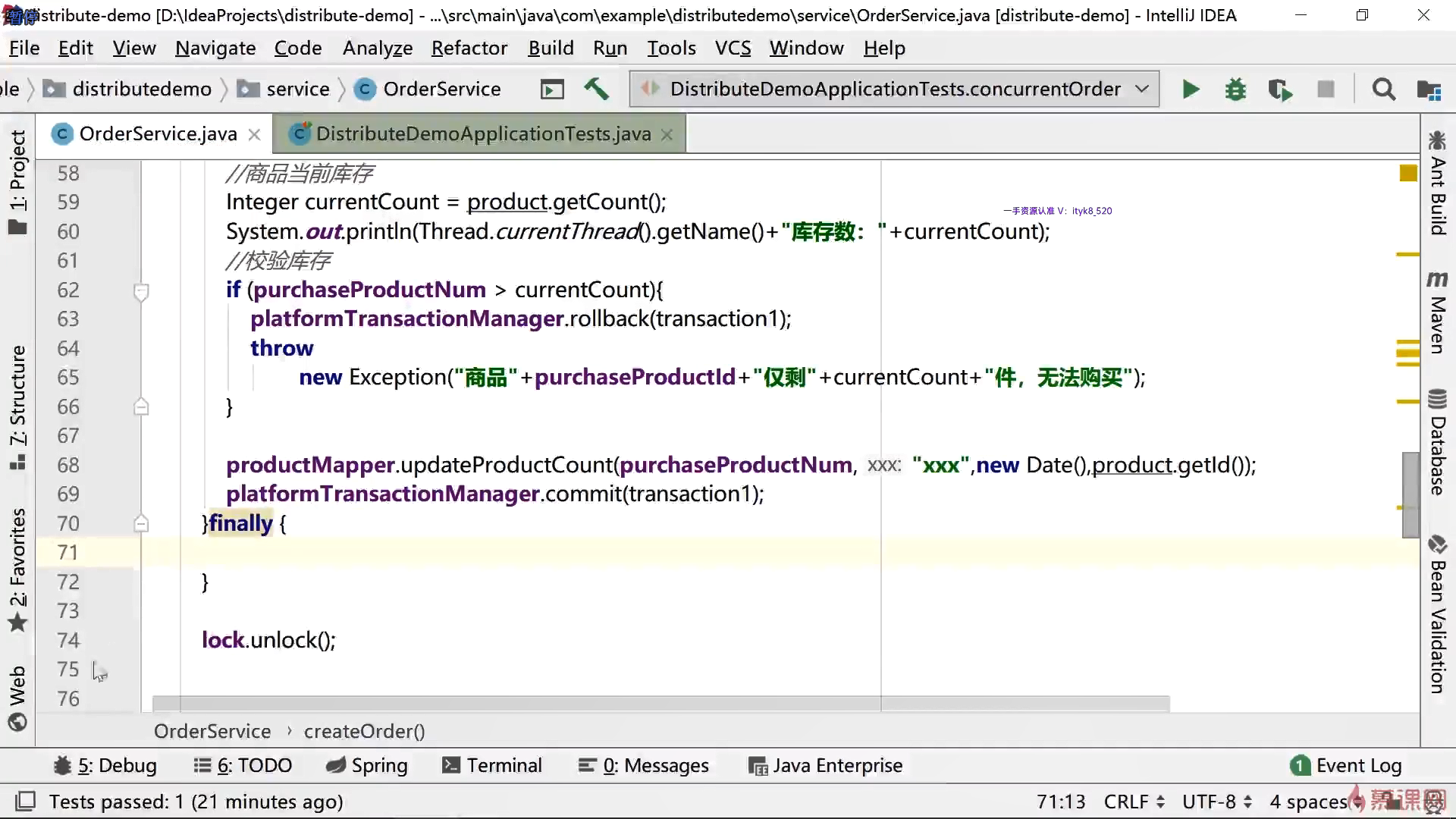Open the Refactor menu
This screenshot has height=819, width=1456.
[469, 49]
